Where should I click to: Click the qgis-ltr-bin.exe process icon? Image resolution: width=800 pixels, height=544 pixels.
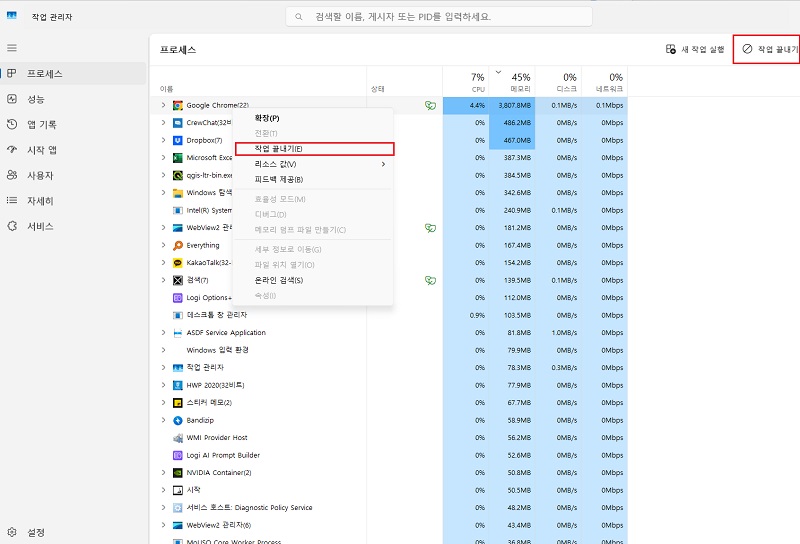click(178, 176)
